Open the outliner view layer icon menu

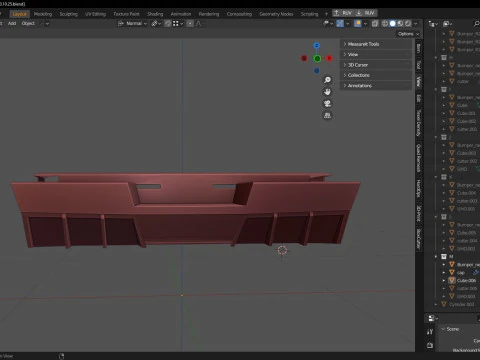click(x=447, y=24)
